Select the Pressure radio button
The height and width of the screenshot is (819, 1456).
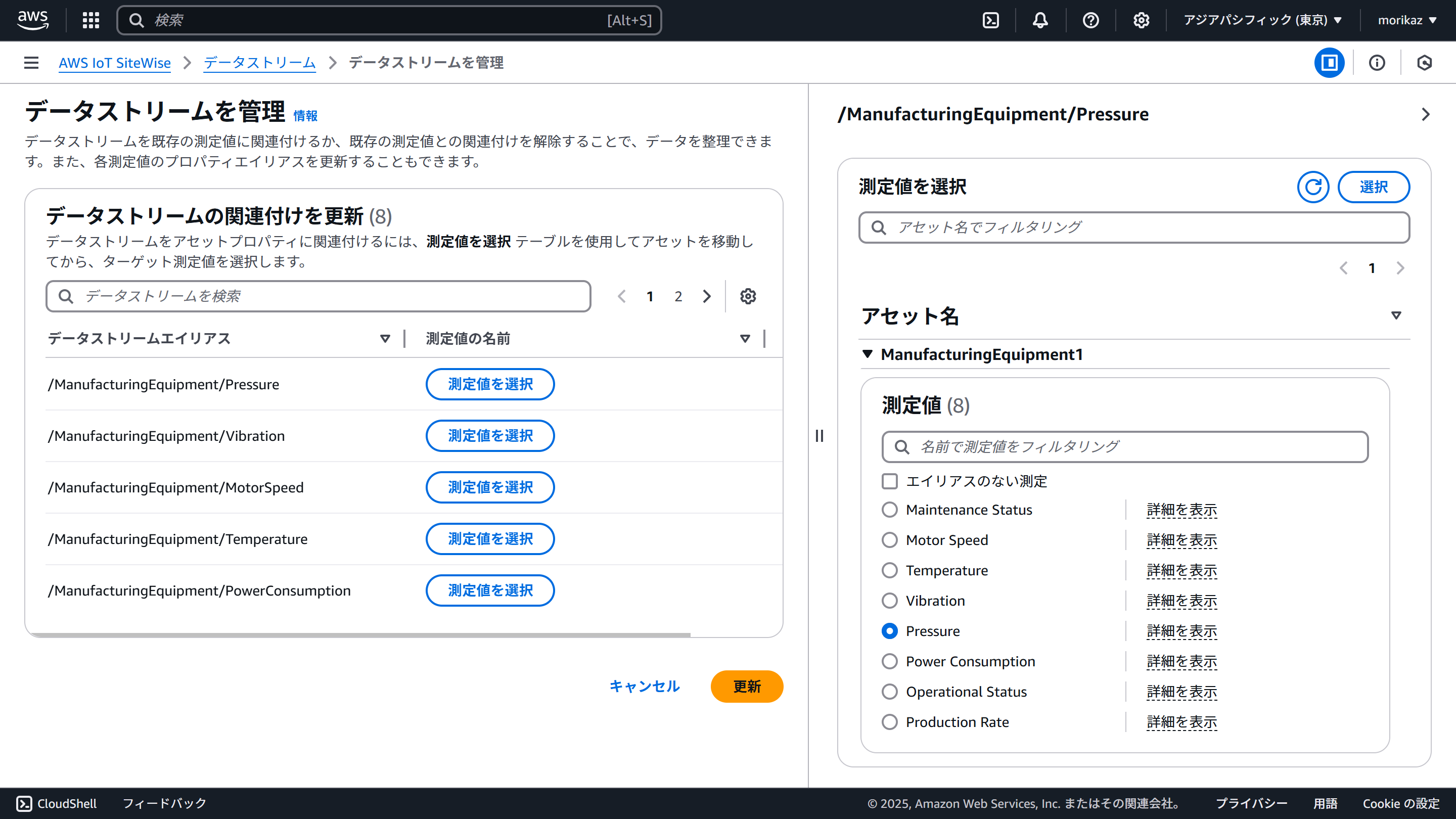click(890, 631)
